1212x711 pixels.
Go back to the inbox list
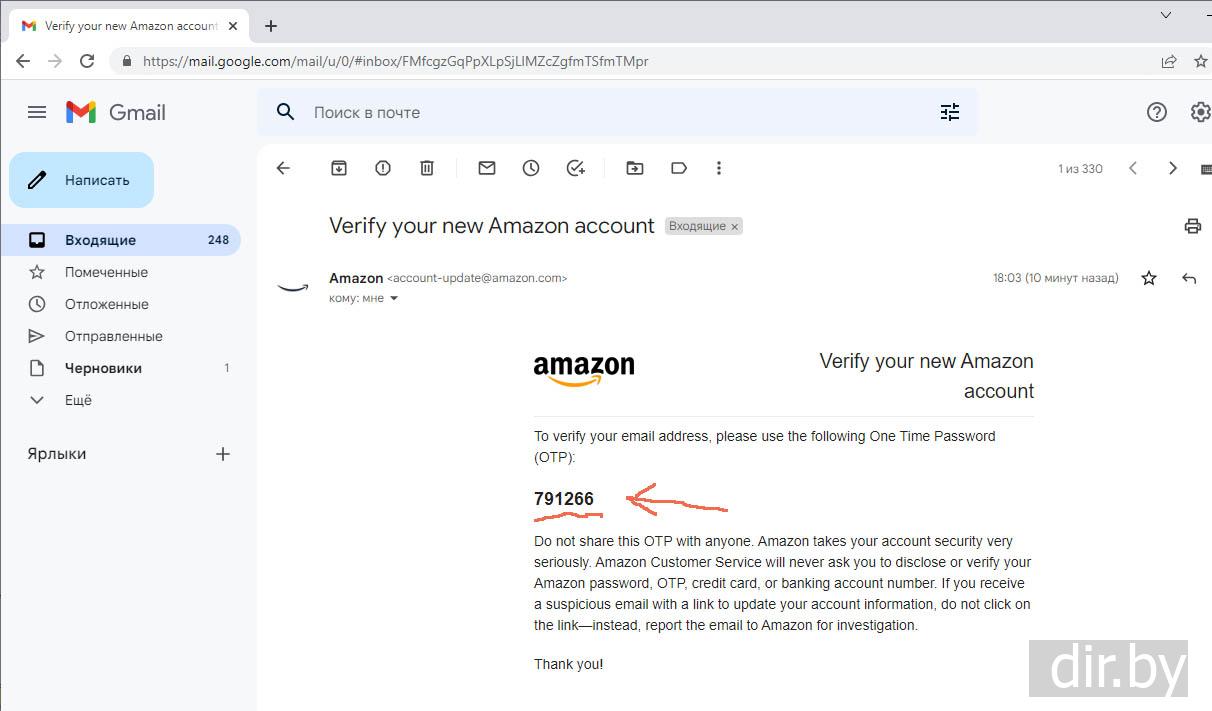pyautogui.click(x=283, y=168)
